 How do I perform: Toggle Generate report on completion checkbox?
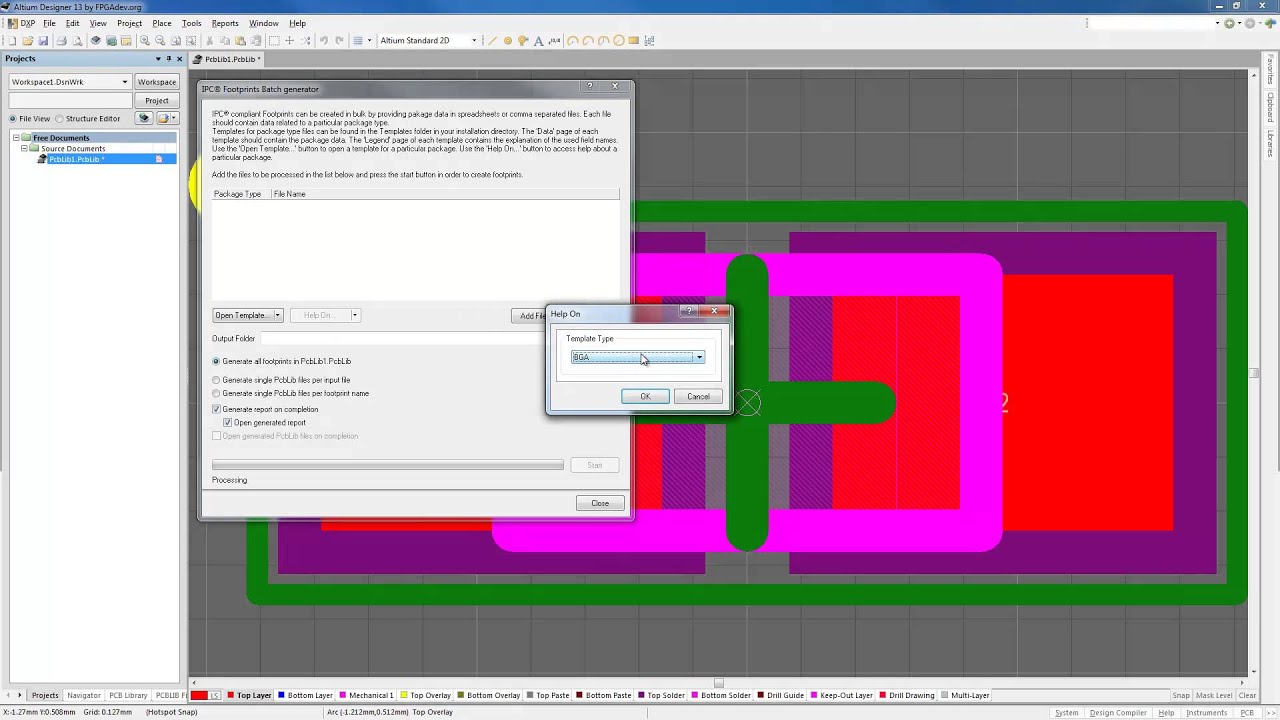click(x=216, y=409)
